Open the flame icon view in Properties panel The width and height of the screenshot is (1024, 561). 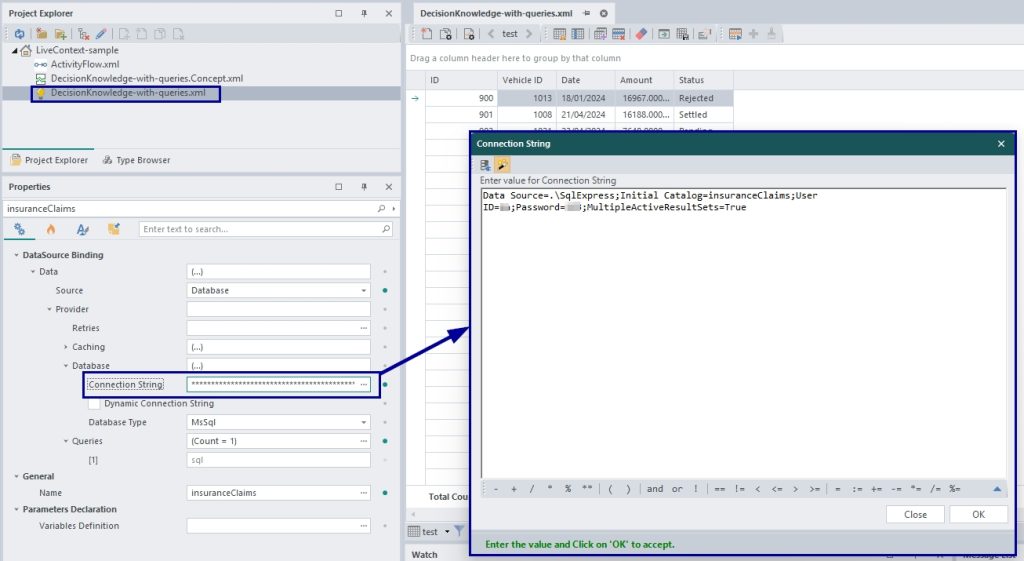51,229
